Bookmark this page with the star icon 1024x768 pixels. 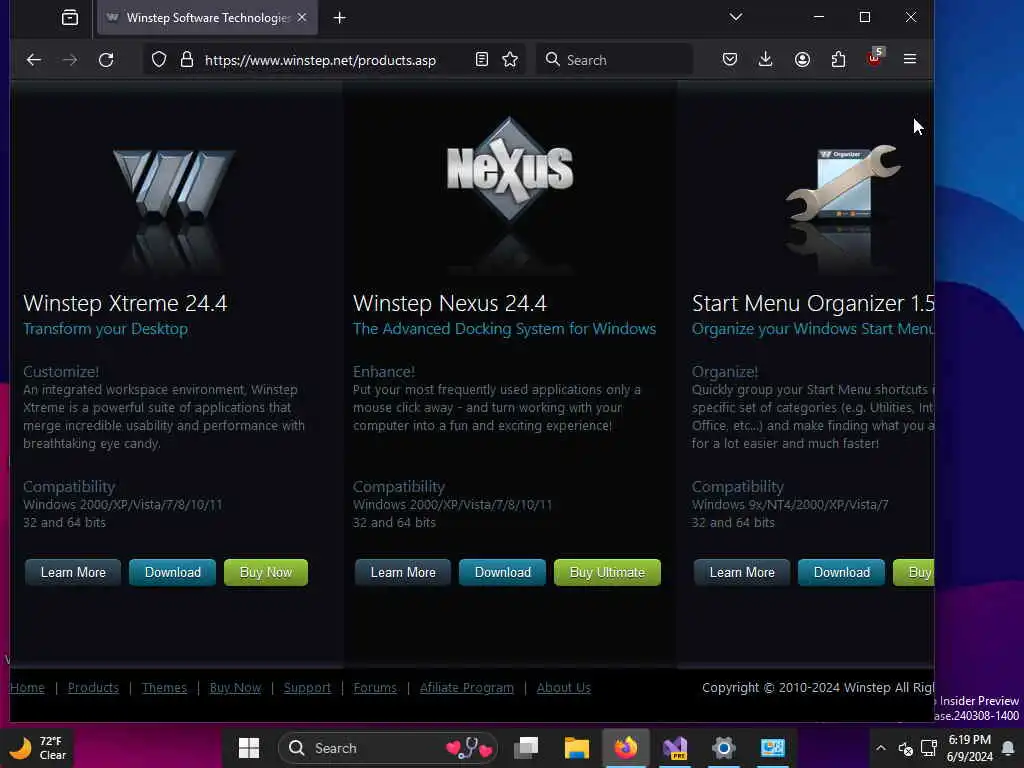[510, 59]
